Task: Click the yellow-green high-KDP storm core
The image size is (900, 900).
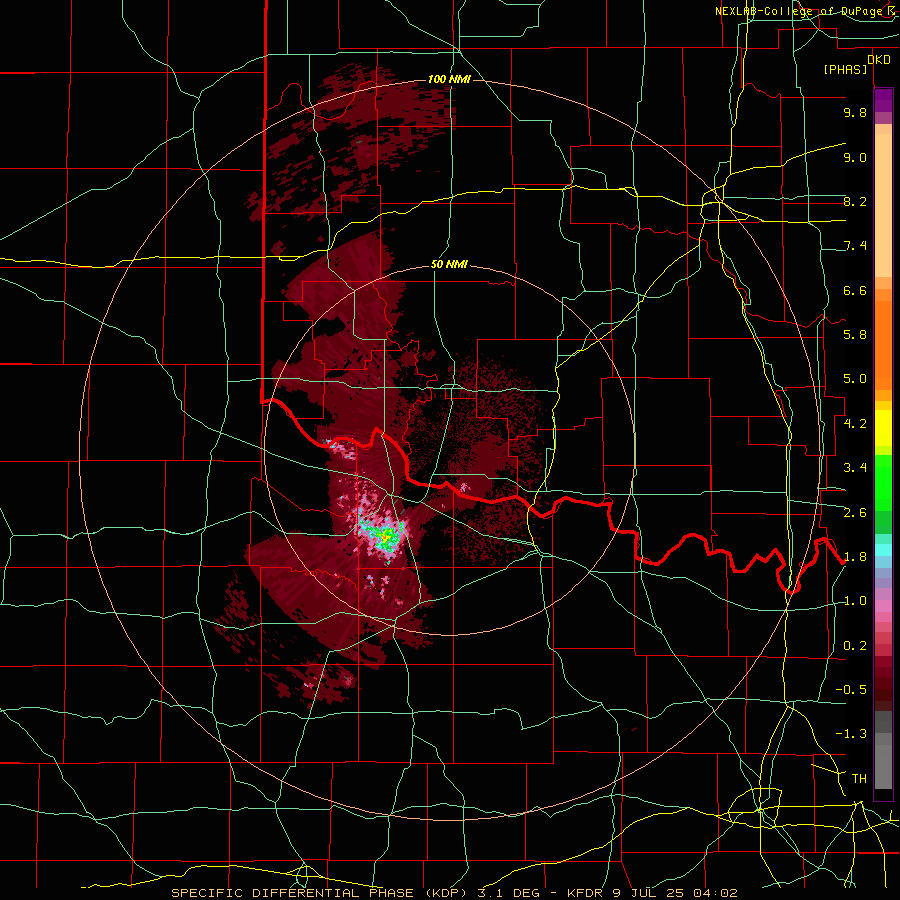Action: [387, 537]
